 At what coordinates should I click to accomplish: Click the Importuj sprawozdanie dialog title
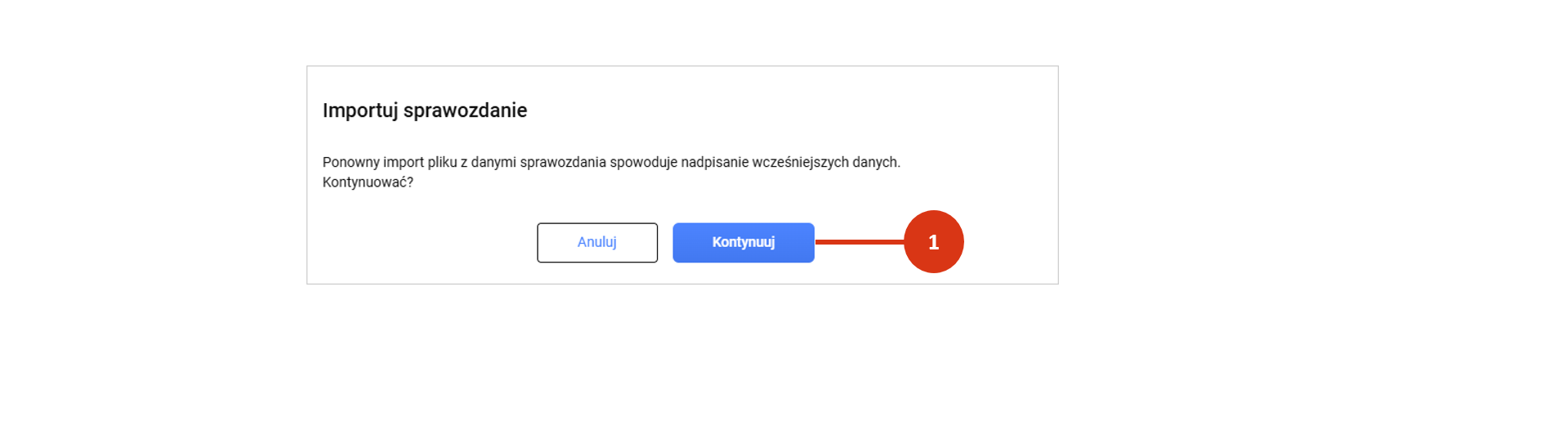424,110
